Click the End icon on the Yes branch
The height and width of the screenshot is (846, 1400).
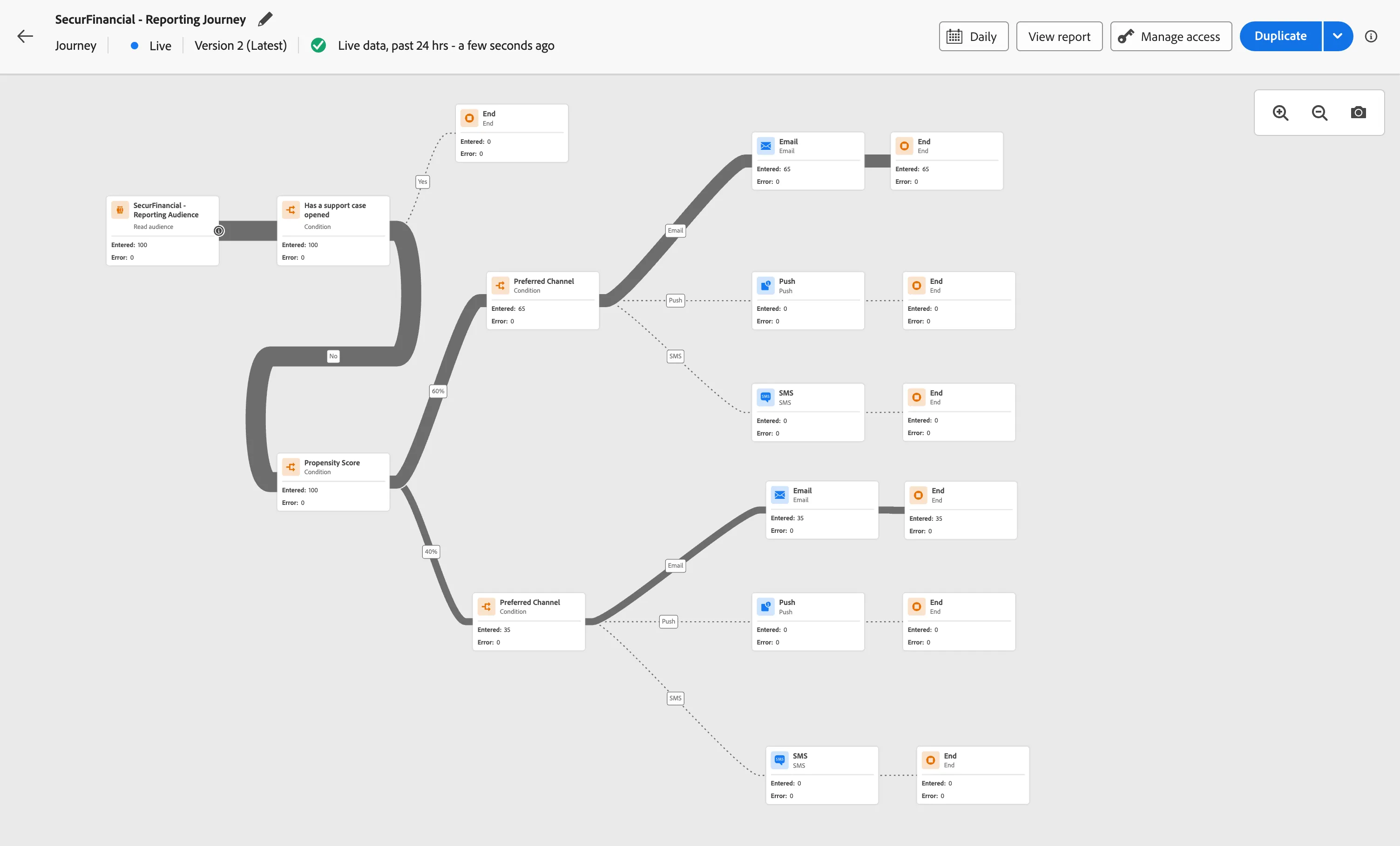469,118
